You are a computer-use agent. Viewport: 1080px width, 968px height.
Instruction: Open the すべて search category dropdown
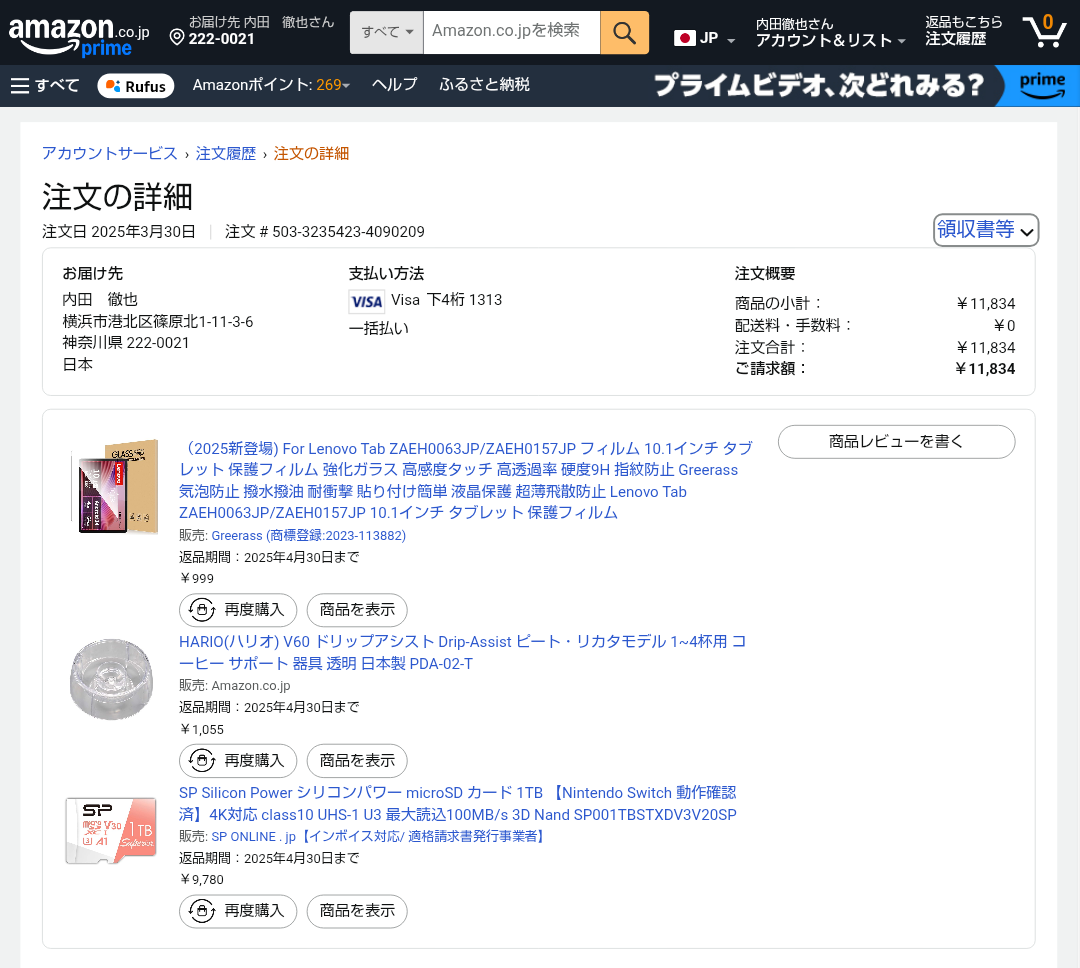[x=386, y=33]
